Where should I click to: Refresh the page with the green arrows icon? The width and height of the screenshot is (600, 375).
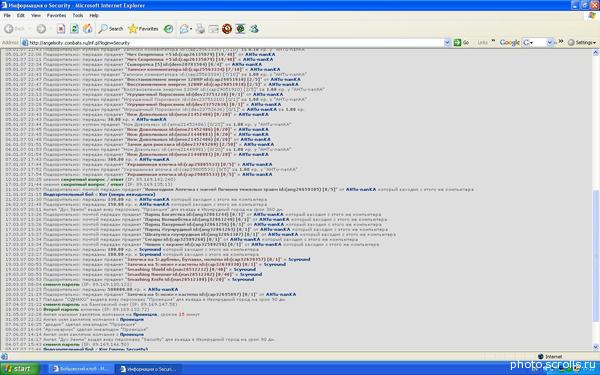tap(74, 29)
